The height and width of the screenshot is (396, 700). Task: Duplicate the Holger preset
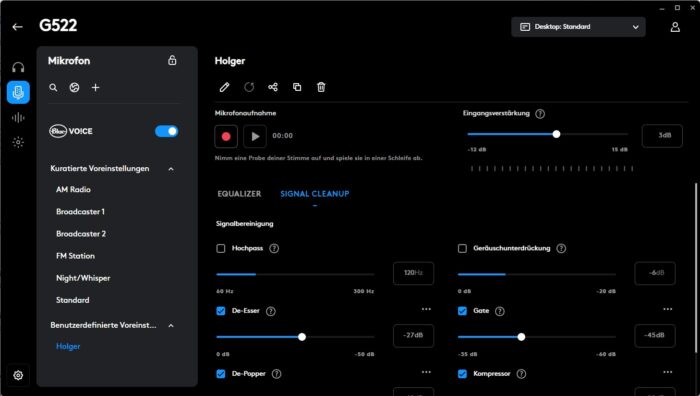click(297, 87)
